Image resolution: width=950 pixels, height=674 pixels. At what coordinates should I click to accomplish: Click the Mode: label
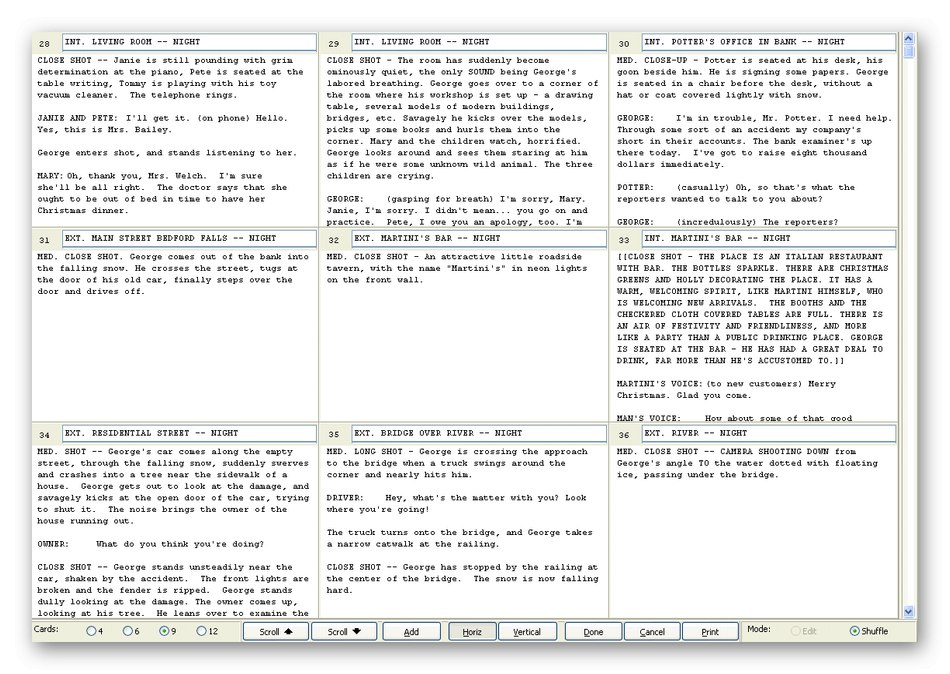point(759,629)
